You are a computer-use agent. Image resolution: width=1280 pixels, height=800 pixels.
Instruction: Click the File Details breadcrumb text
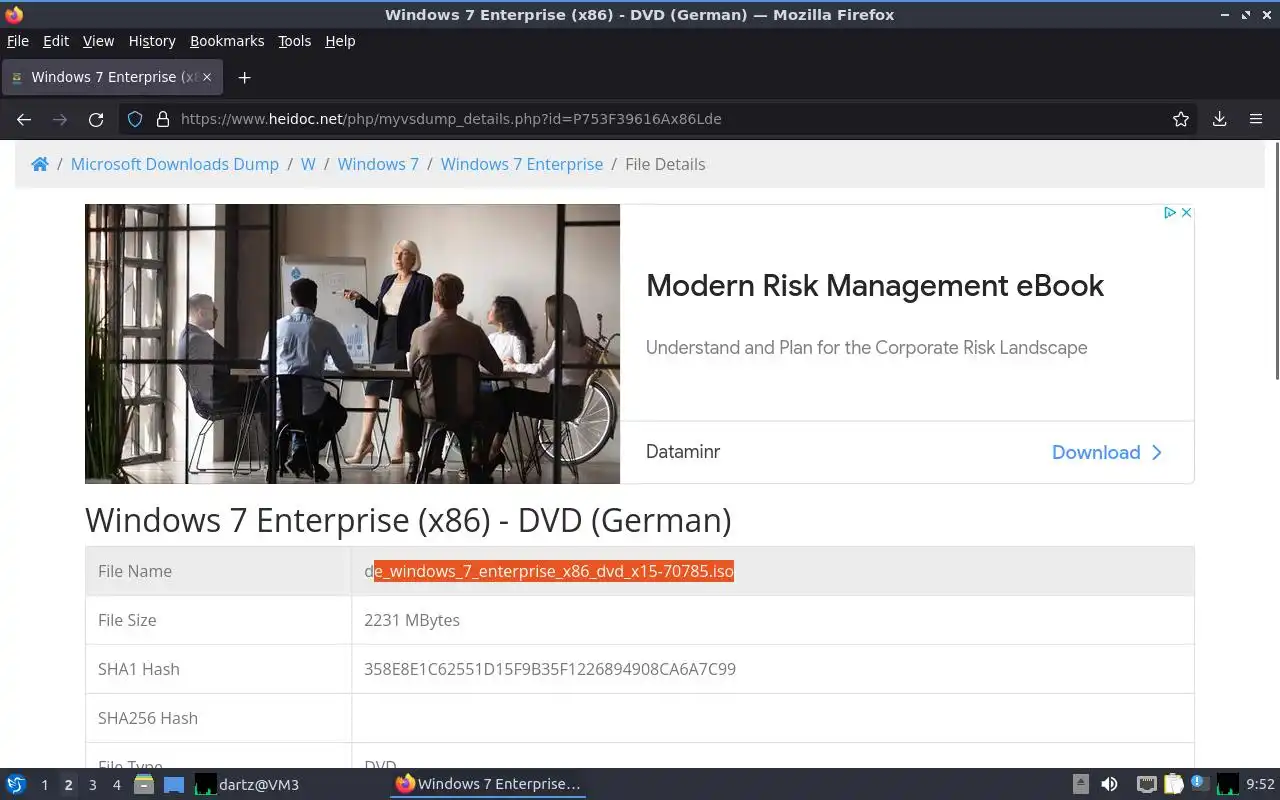[x=665, y=164]
